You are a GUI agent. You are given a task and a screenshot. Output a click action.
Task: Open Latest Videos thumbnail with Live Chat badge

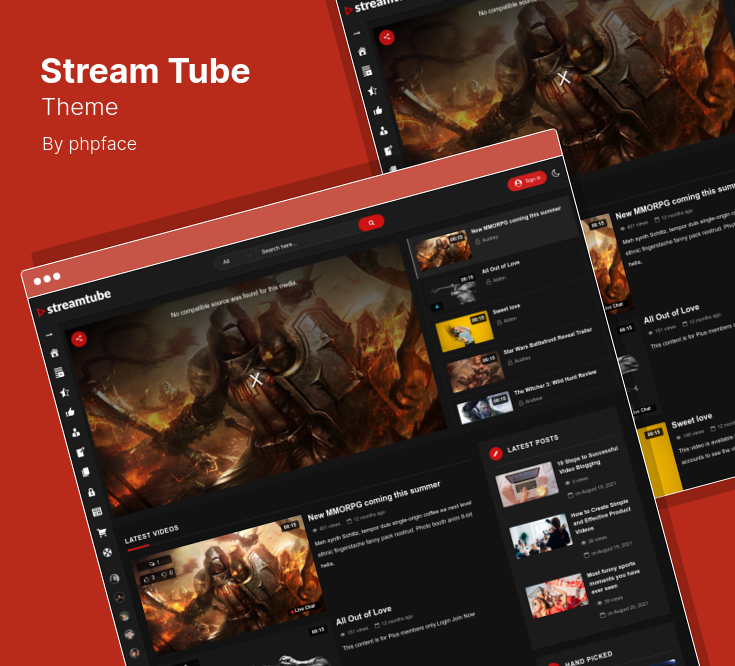pyautogui.click(x=230, y=584)
